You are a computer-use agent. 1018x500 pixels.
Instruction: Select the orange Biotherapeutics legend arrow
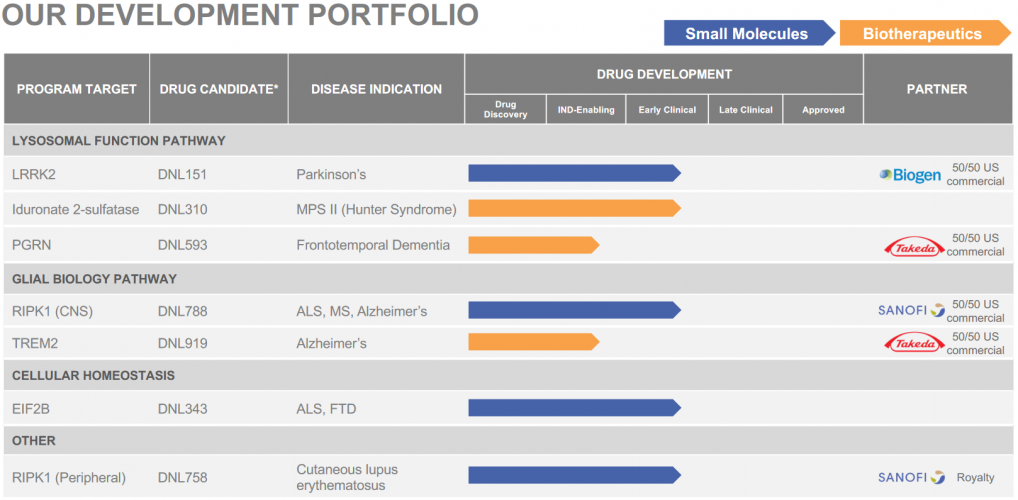coord(924,34)
